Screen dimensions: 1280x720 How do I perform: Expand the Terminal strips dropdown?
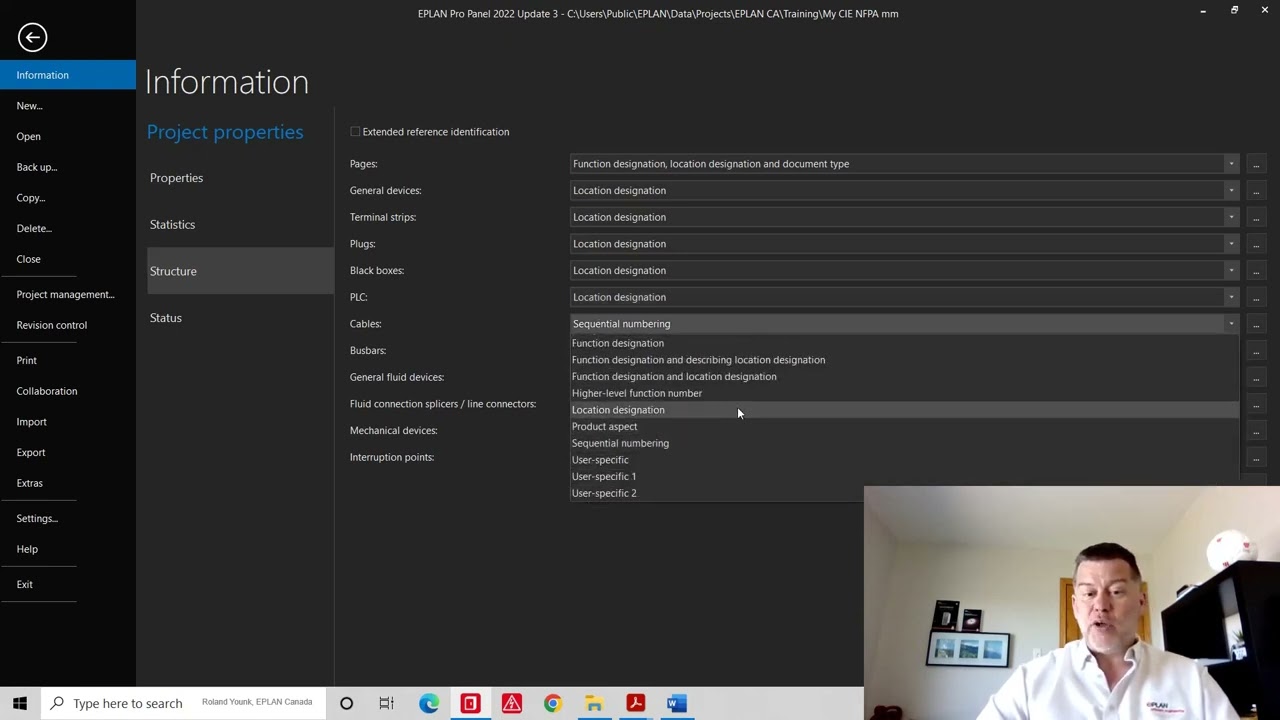[1231, 217]
